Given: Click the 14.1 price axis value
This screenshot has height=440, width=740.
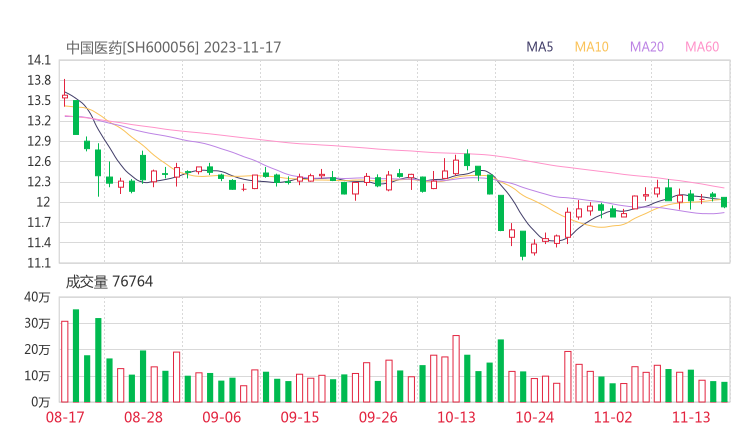Looking at the screenshot, I should (x=39, y=60).
